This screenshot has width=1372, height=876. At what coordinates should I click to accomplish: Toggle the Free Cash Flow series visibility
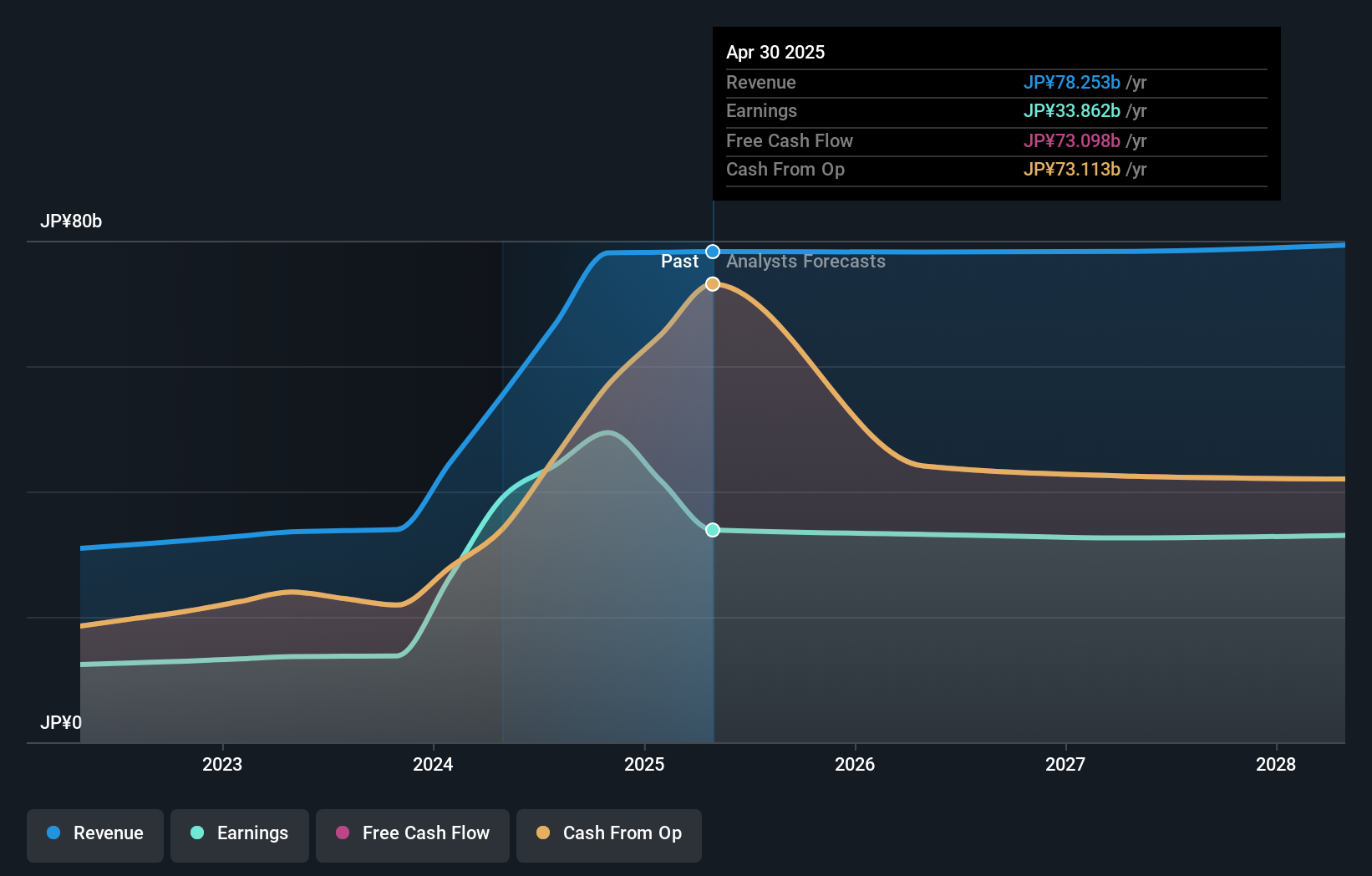point(413,833)
